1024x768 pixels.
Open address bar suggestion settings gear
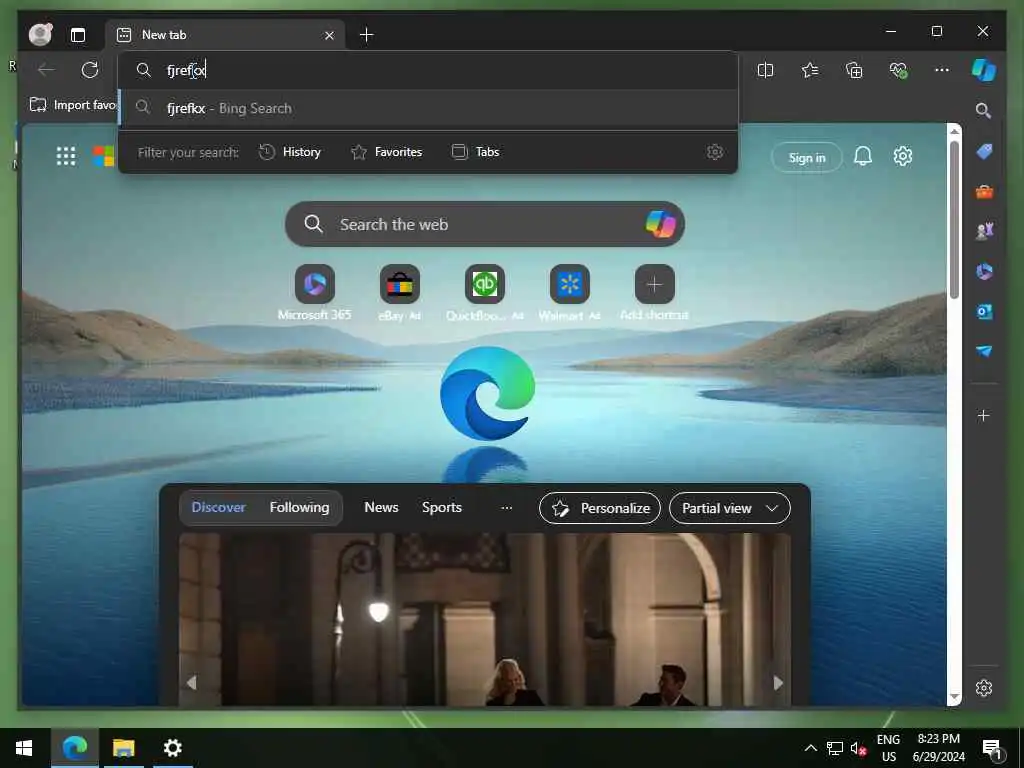click(x=715, y=152)
